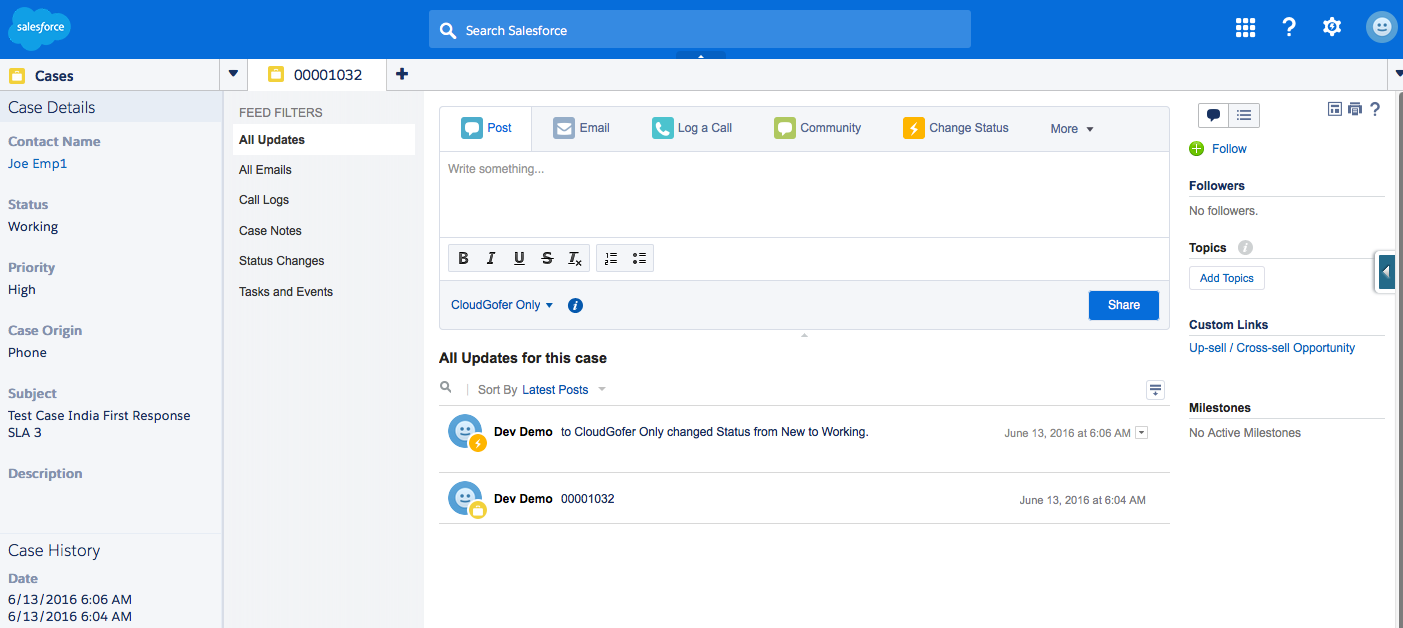1403x628 pixels.
Task: Insert a bulleted list
Action: (x=639, y=258)
